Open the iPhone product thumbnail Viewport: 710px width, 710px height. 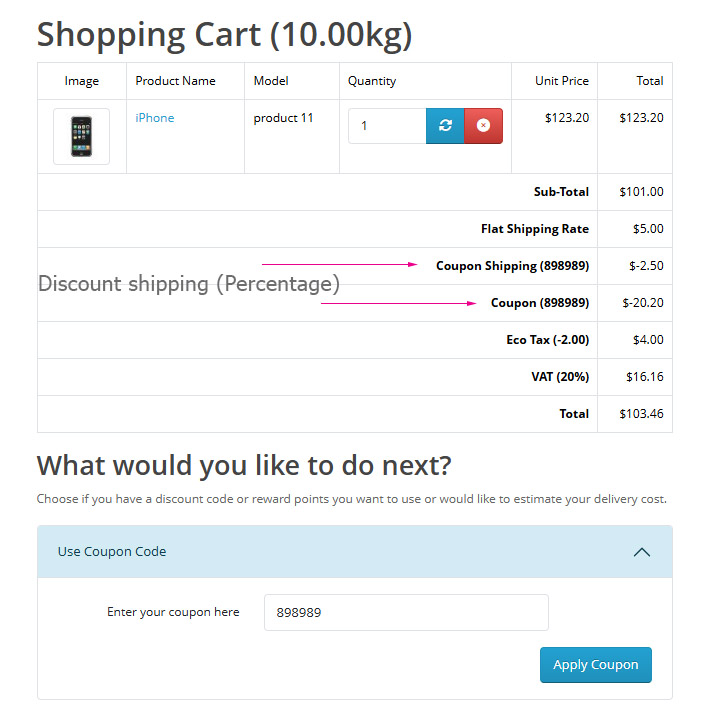pos(82,136)
